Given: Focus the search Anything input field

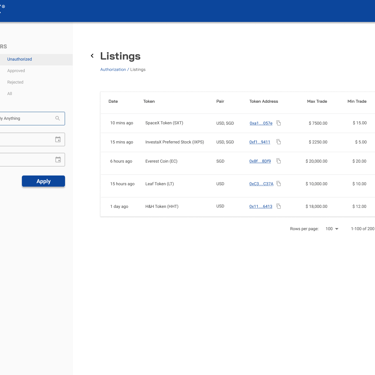Looking at the screenshot, I should click(x=32, y=118).
